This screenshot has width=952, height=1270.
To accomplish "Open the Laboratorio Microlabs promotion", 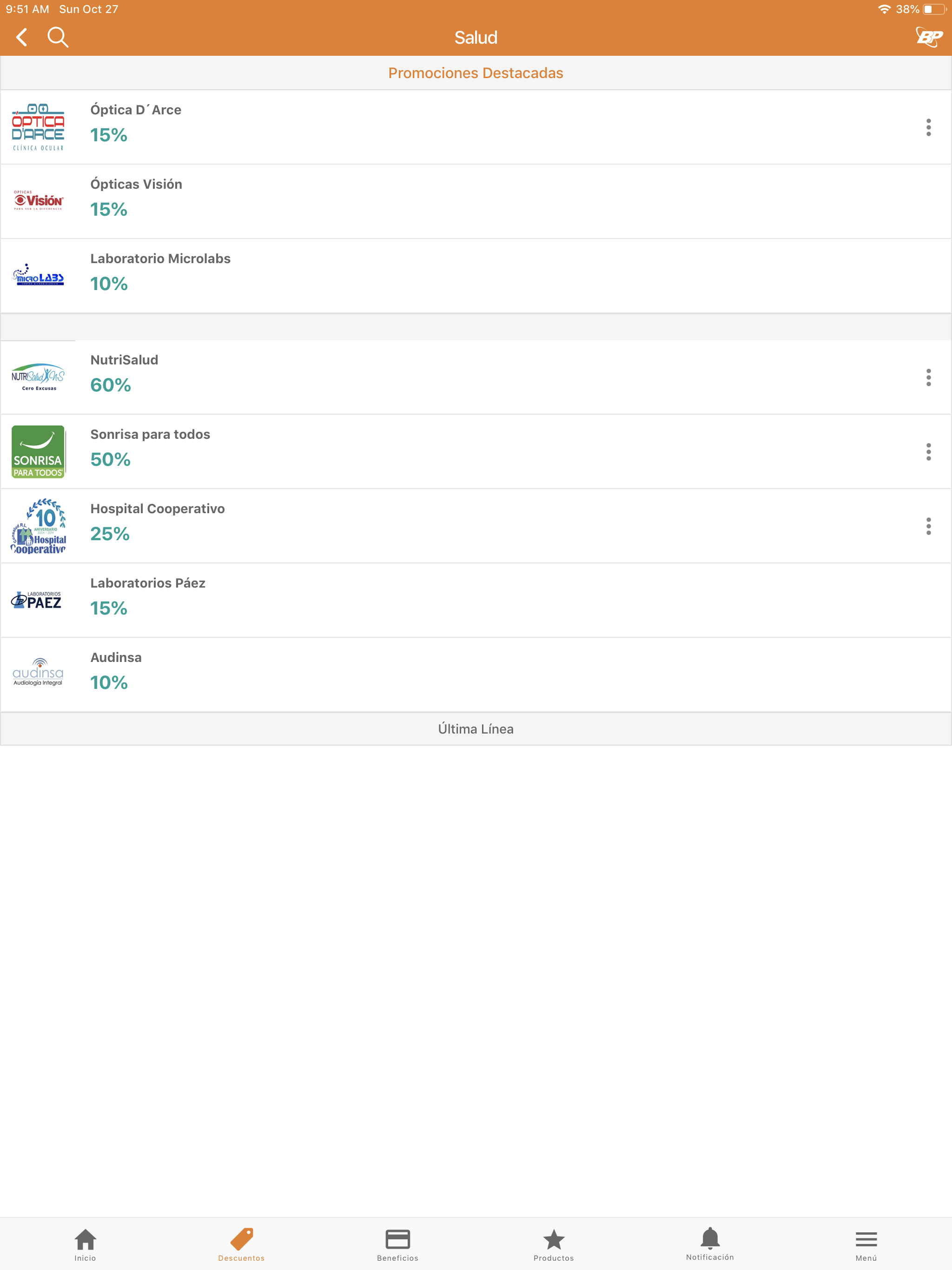I will tap(476, 276).
